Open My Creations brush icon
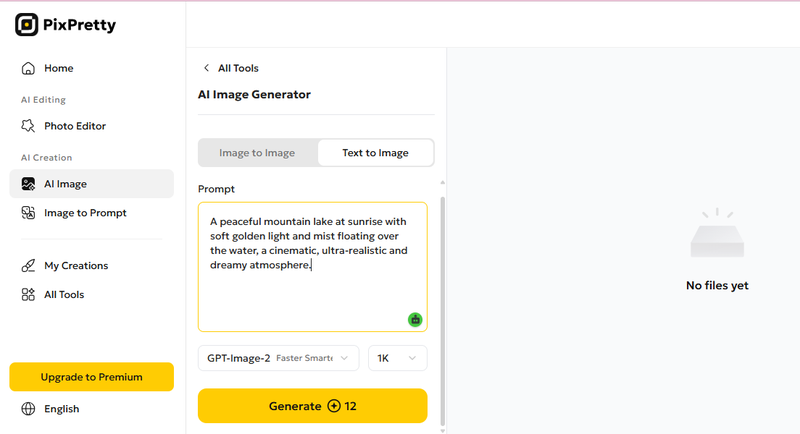The width and height of the screenshot is (800, 434). click(x=28, y=266)
